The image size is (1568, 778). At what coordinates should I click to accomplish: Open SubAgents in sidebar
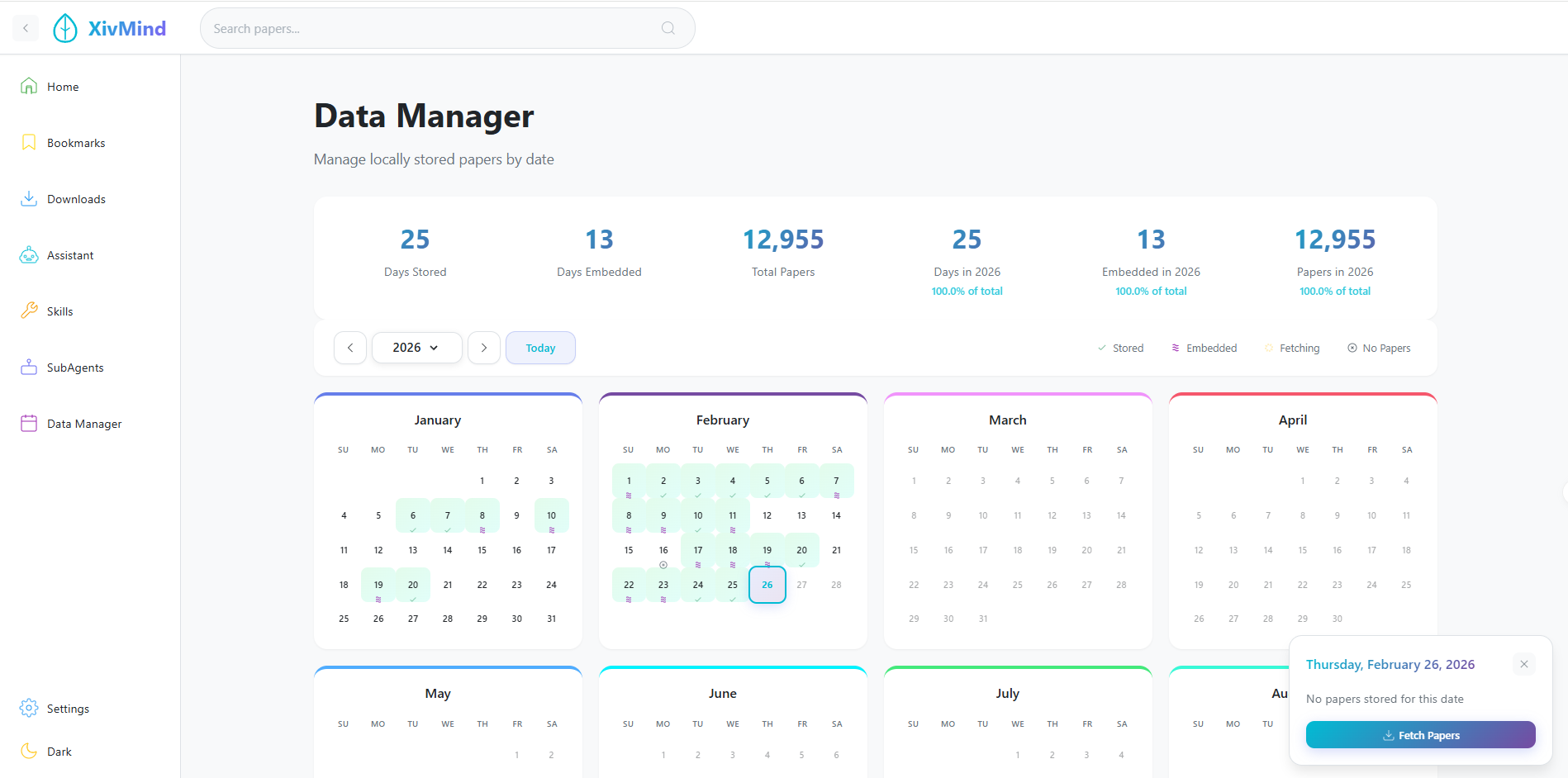90,367
